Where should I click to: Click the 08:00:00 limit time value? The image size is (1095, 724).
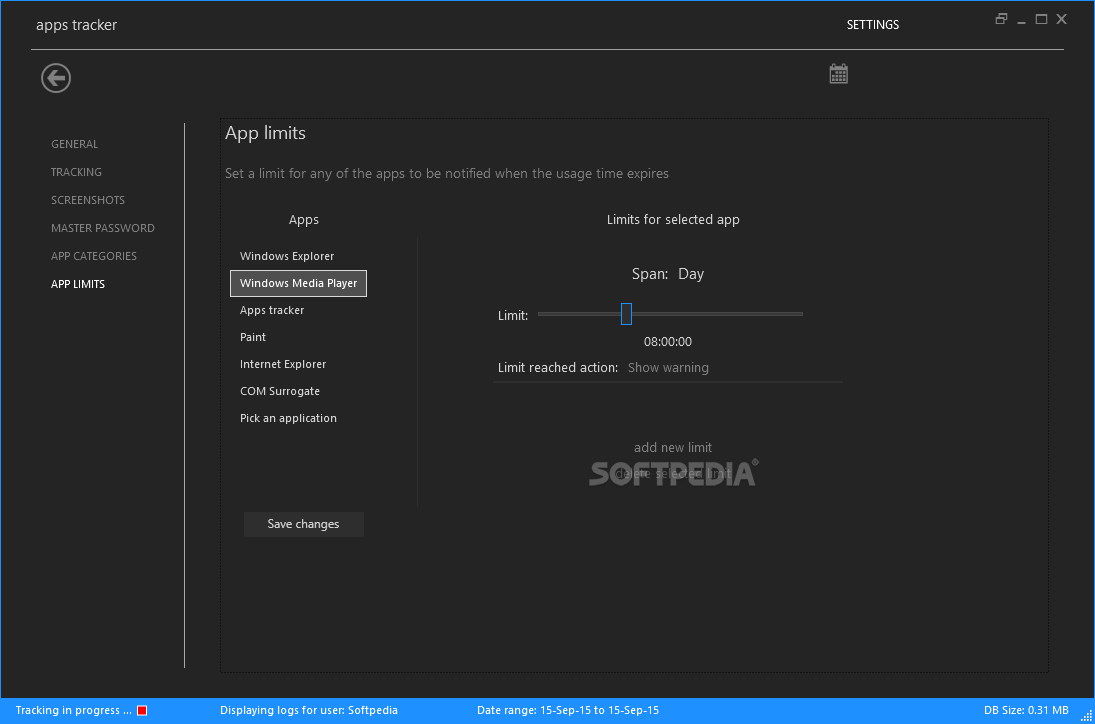point(668,341)
